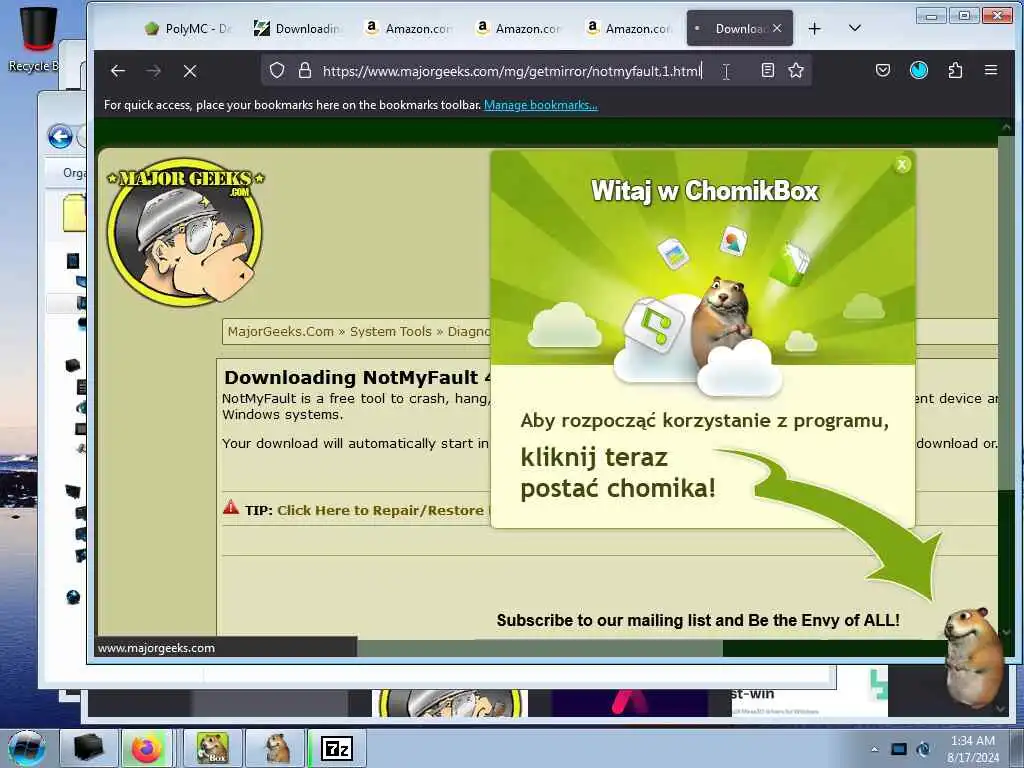Viewport: 1024px width, 768px height.
Task: Switch to the first Amazon.com tab
Action: [x=409, y=29]
